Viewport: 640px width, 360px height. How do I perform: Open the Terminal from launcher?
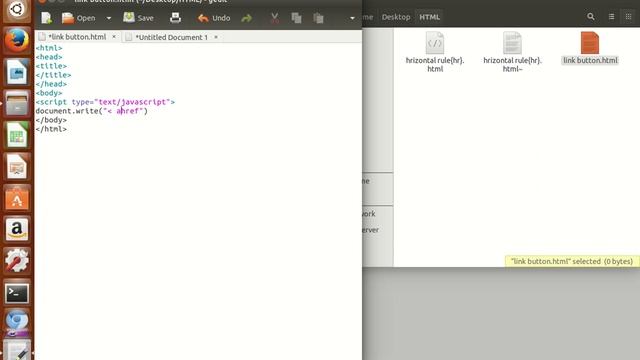17,293
